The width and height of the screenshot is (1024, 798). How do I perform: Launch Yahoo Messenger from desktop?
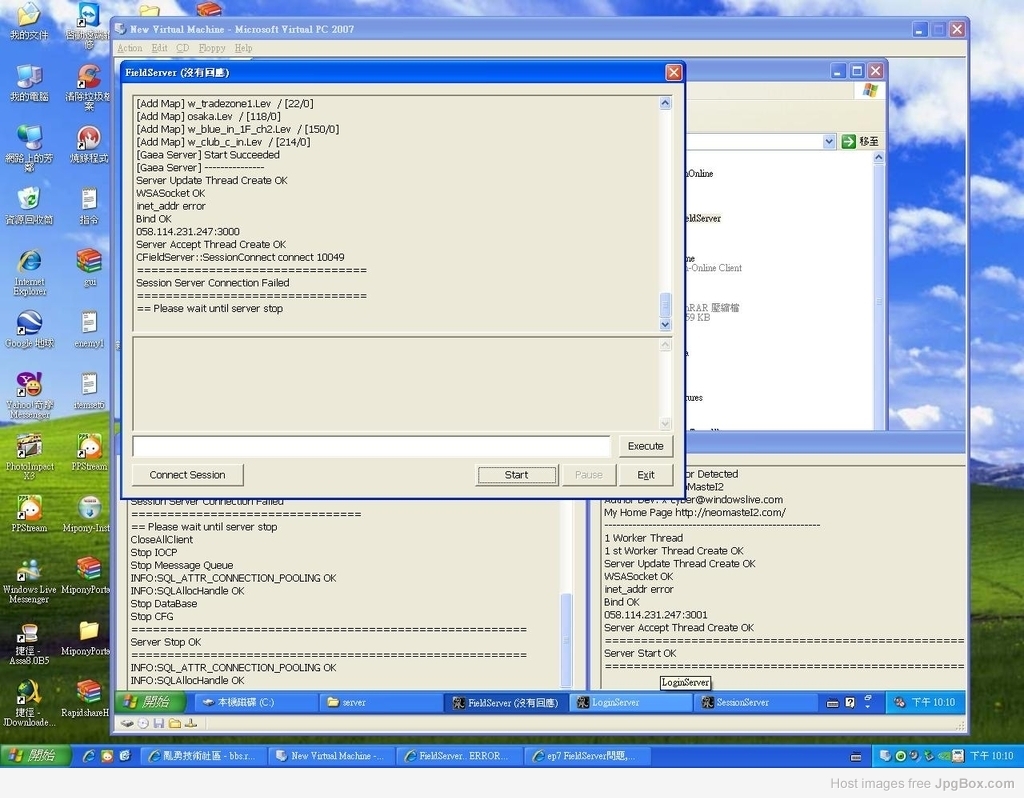[x=29, y=385]
